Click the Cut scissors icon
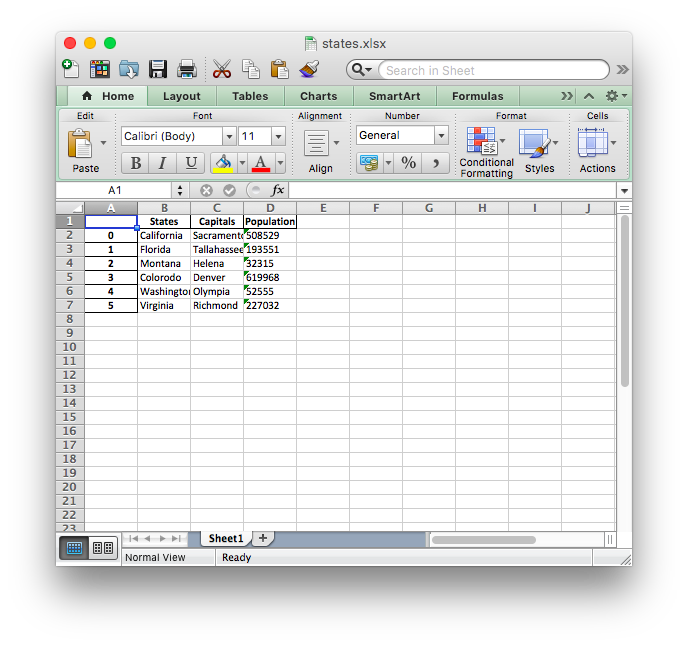This screenshot has height=646, width=688. [x=221, y=69]
